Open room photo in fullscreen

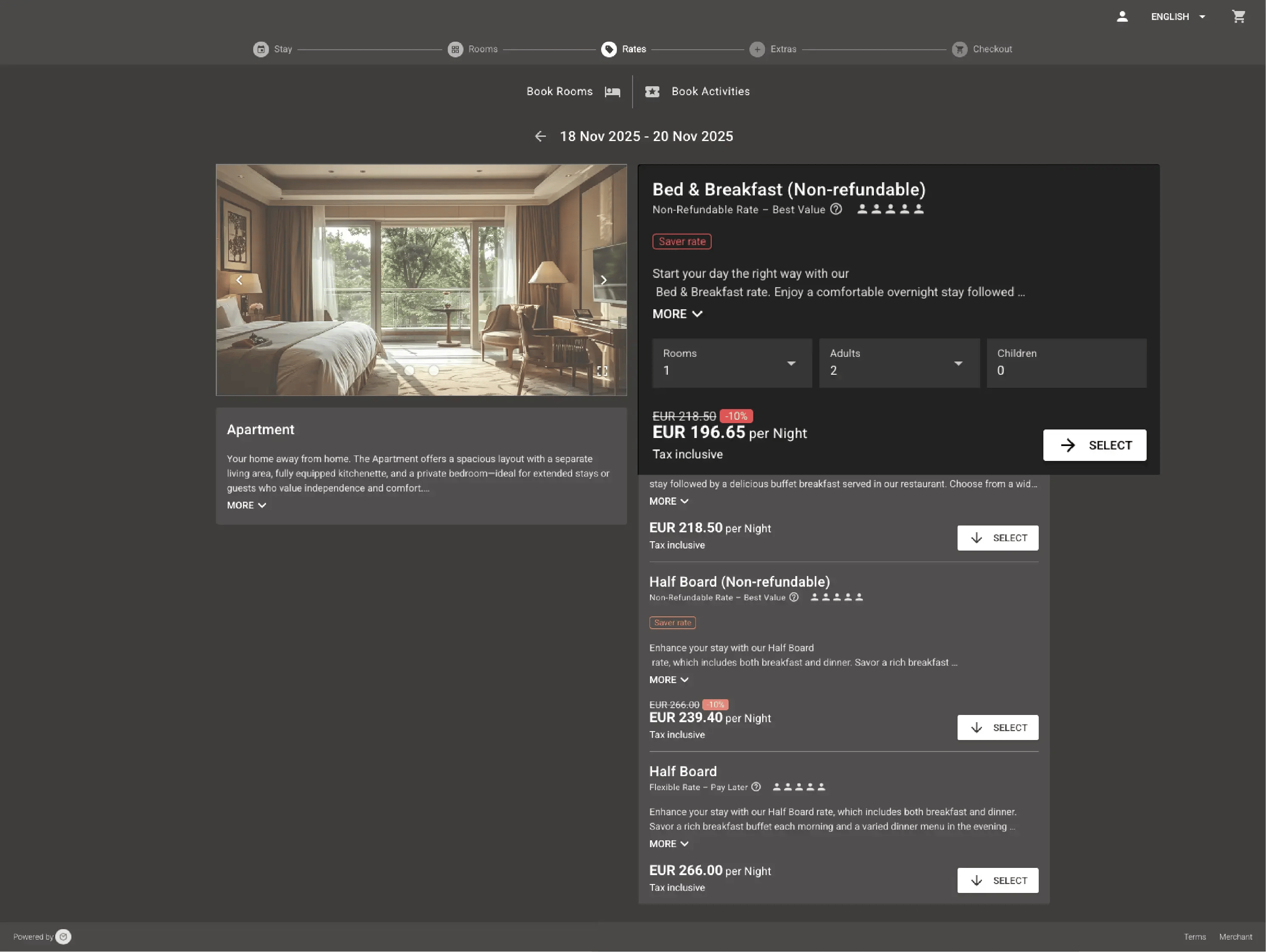(x=602, y=371)
